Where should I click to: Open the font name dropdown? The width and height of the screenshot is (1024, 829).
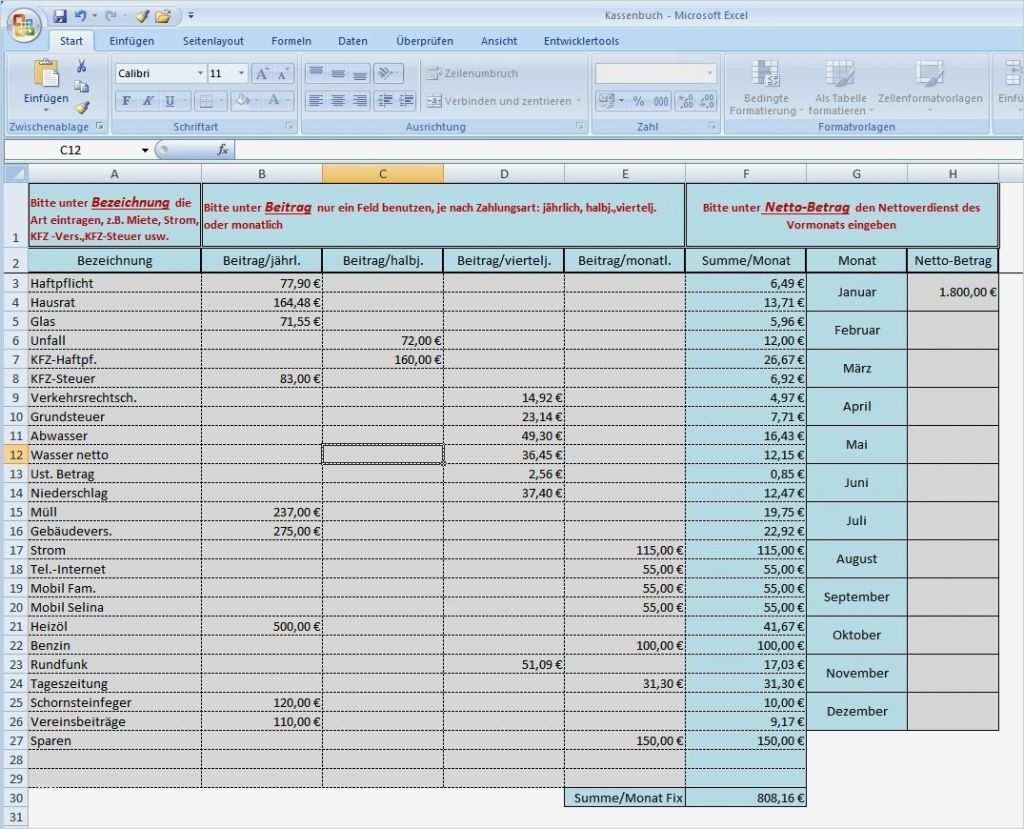pyautogui.click(x=198, y=72)
